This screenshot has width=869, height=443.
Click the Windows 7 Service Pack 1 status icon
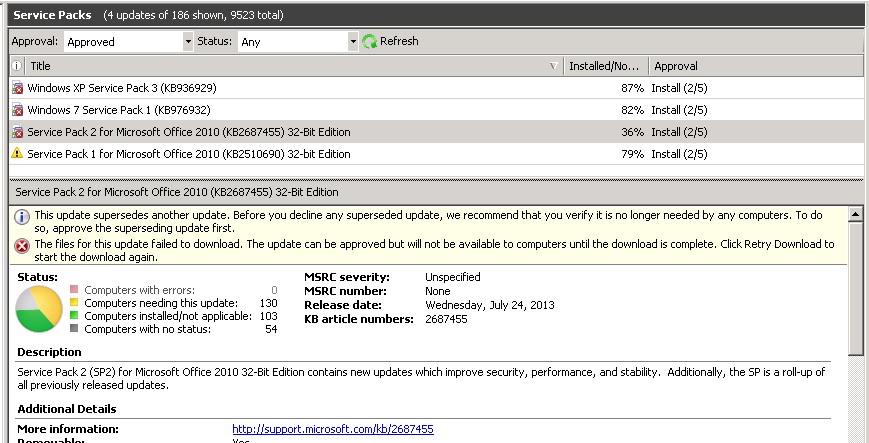tap(17, 110)
